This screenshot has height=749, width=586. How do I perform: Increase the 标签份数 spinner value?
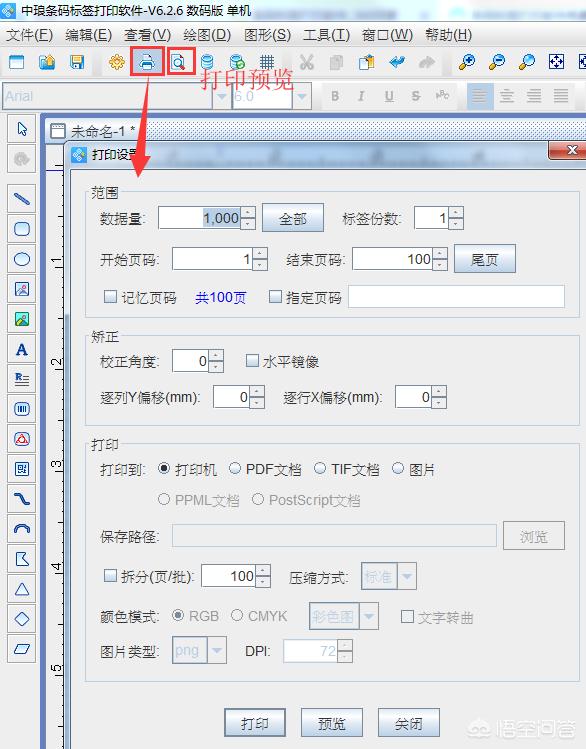tap(456, 213)
